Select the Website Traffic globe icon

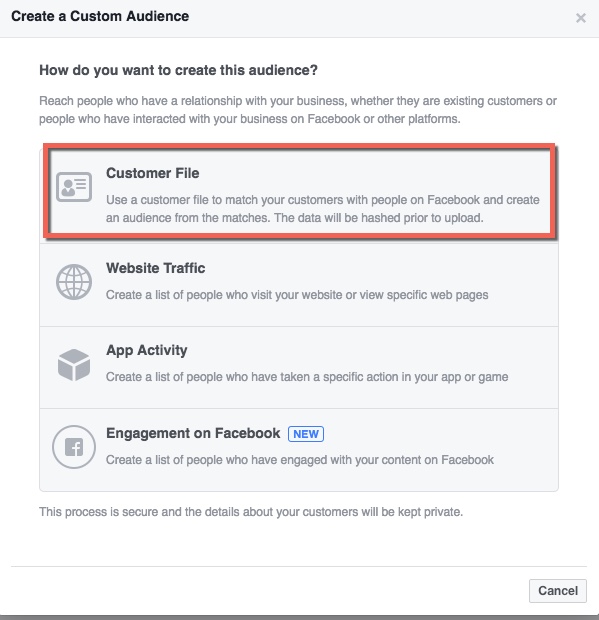click(74, 282)
